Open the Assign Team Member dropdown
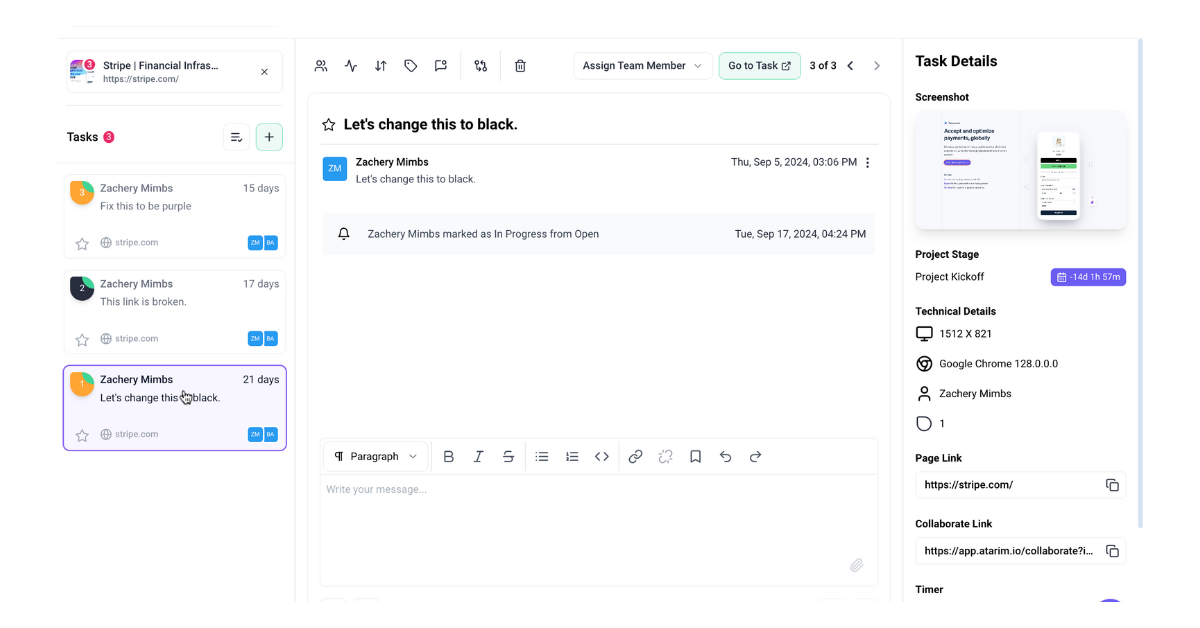The image size is (1200, 628). point(642,65)
